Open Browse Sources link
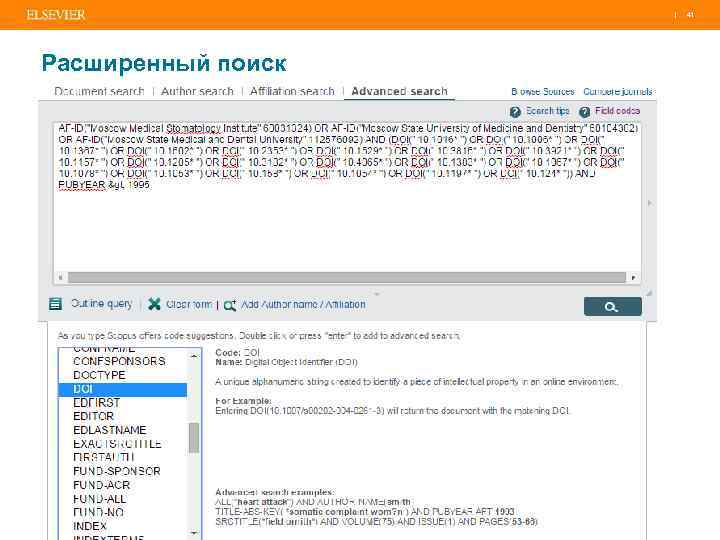The image size is (720, 540). coord(543,91)
